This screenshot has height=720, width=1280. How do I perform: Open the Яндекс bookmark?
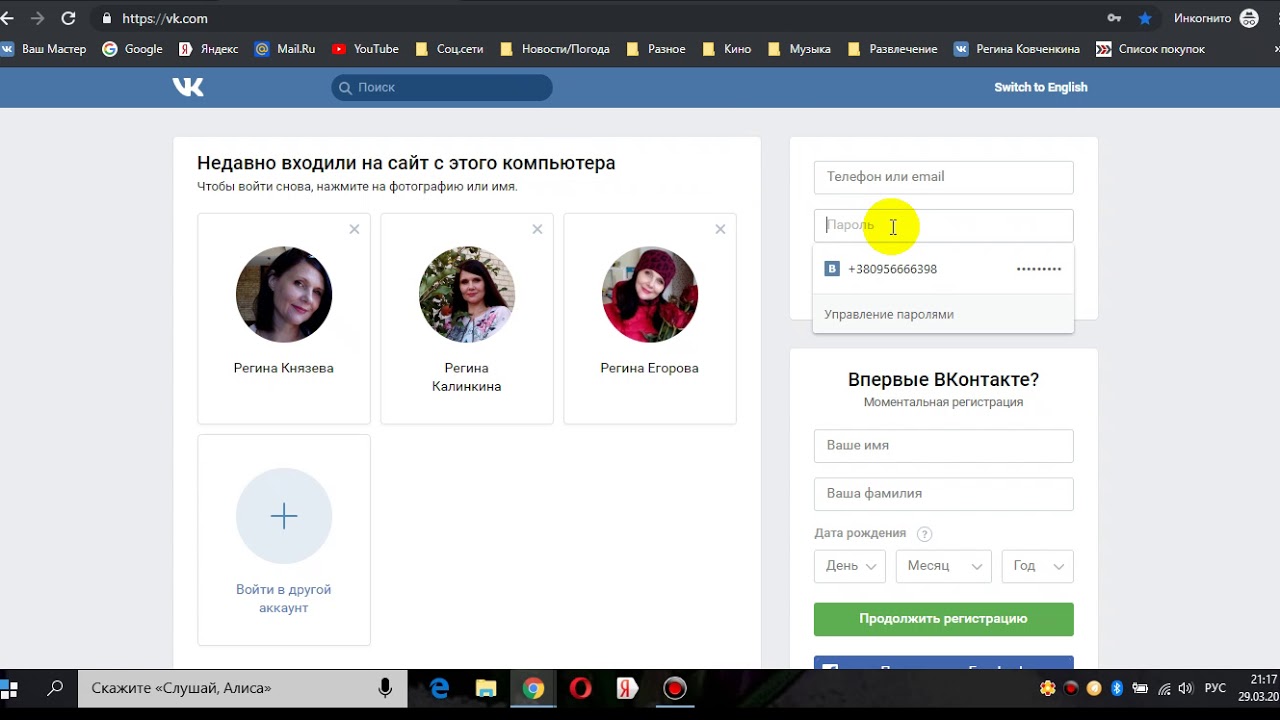coord(208,49)
